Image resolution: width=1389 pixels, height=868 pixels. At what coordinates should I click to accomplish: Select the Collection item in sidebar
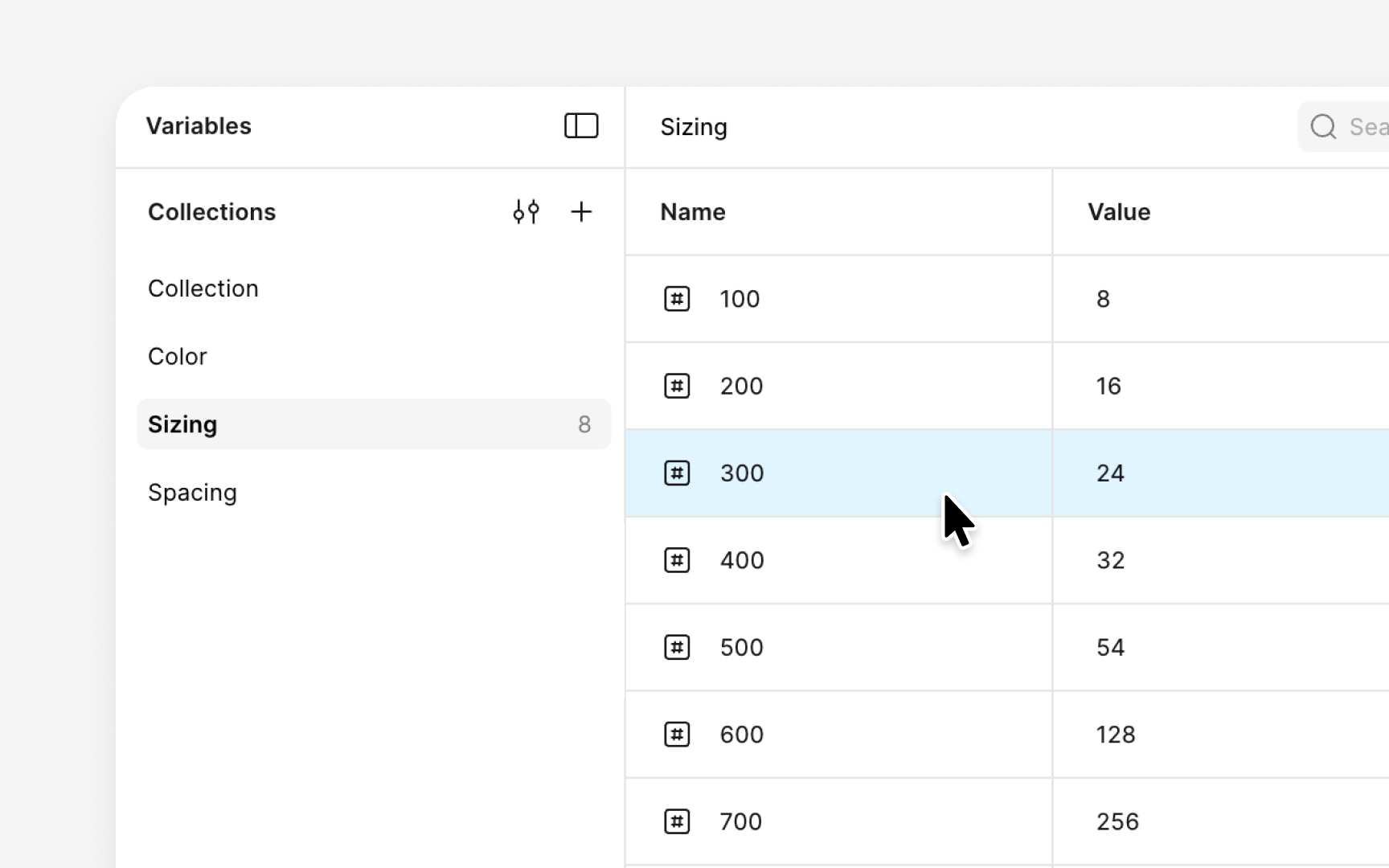[x=203, y=289]
